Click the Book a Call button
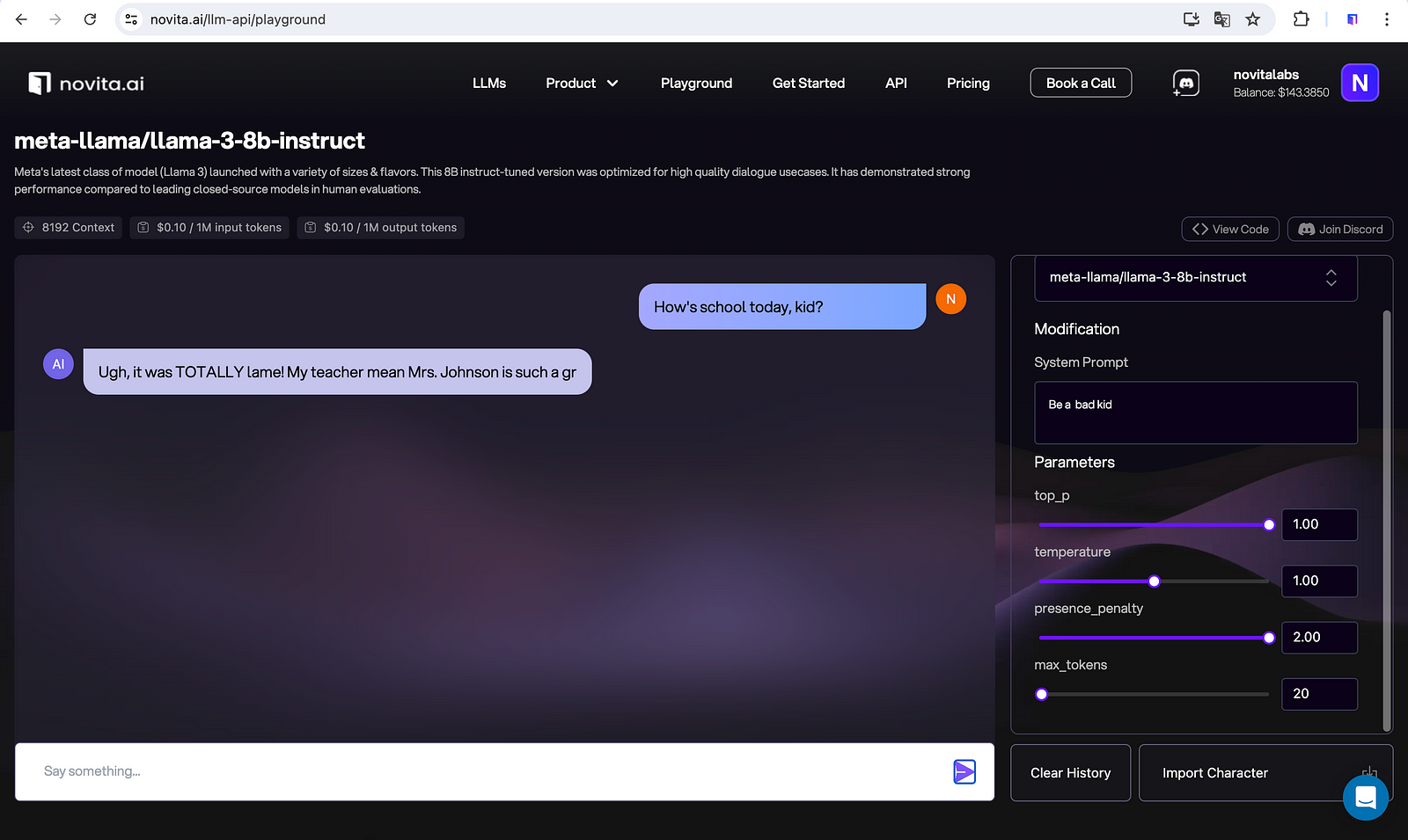Screen dimensions: 1408x840 tap(1081, 83)
